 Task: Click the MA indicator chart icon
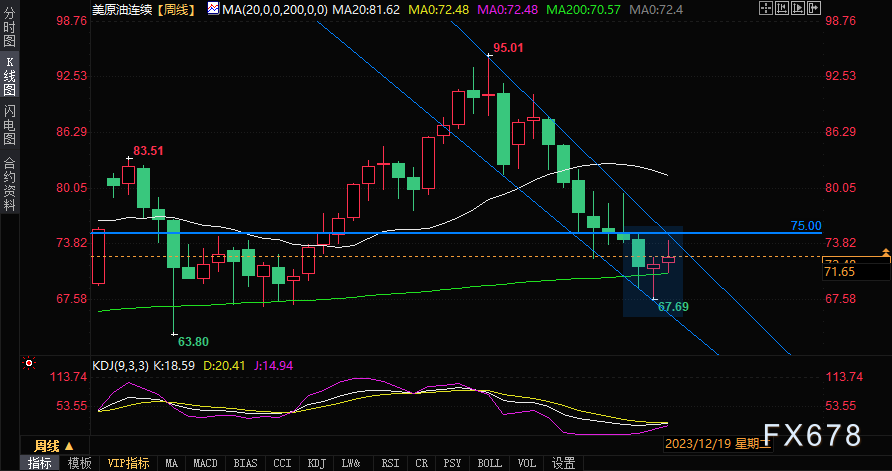pos(213,9)
